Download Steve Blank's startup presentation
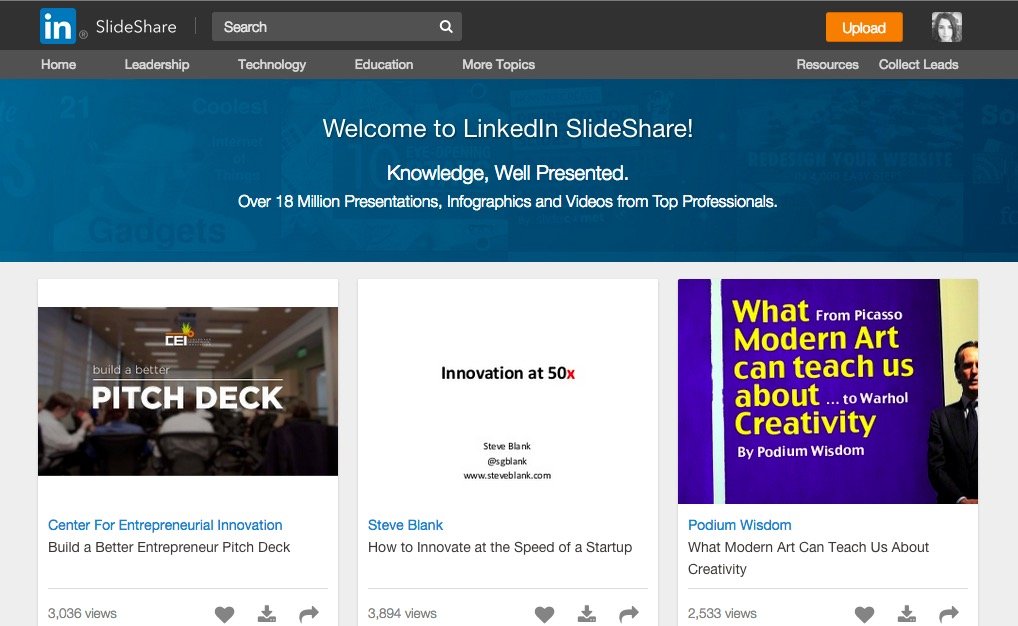 point(586,614)
